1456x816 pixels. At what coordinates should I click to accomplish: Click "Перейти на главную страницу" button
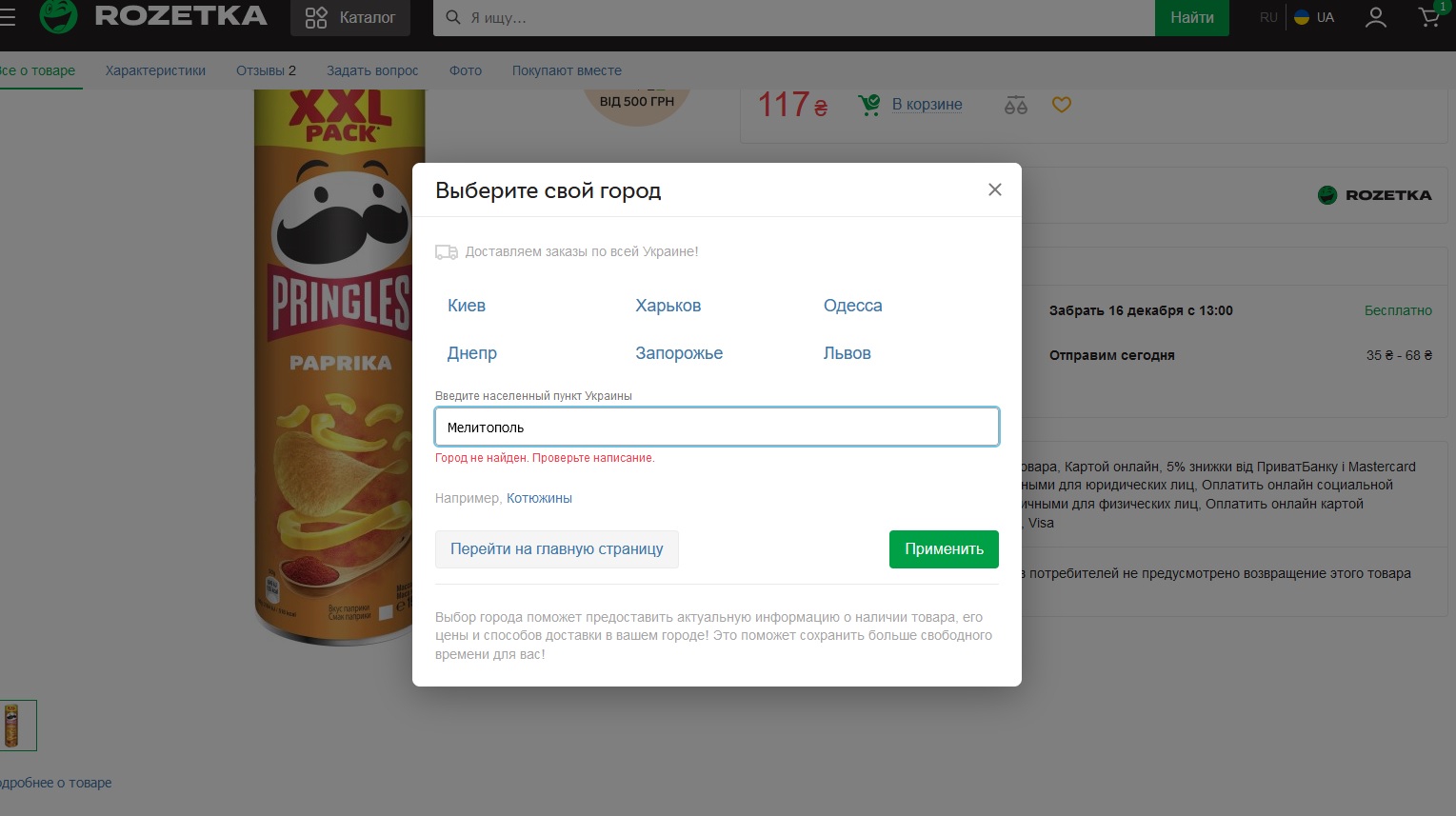click(557, 549)
